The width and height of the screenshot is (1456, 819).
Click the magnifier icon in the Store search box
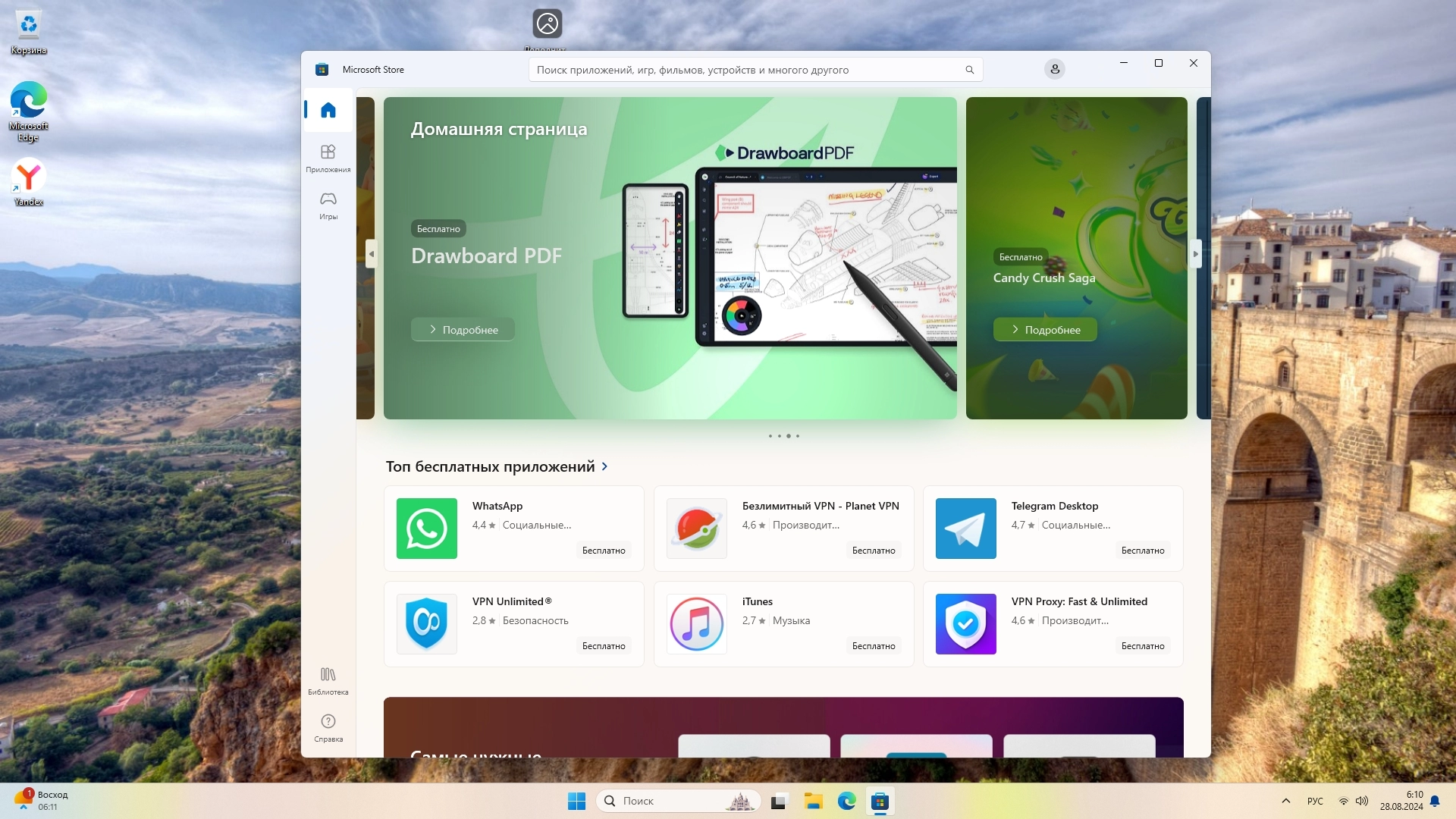coord(969,70)
